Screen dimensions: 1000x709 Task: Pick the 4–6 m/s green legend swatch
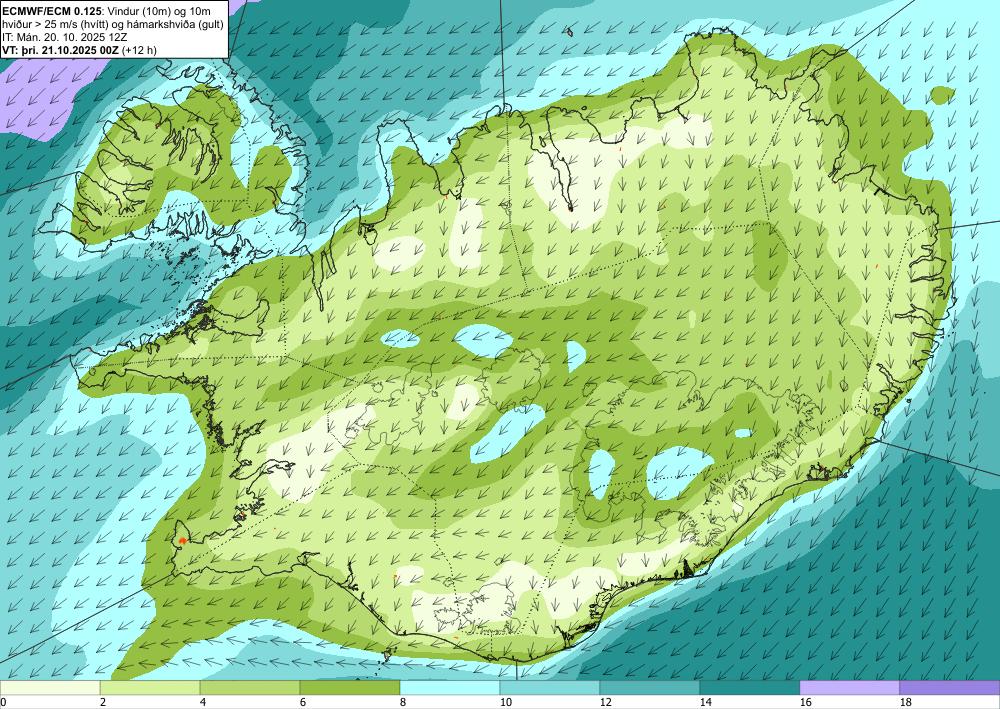250,688
